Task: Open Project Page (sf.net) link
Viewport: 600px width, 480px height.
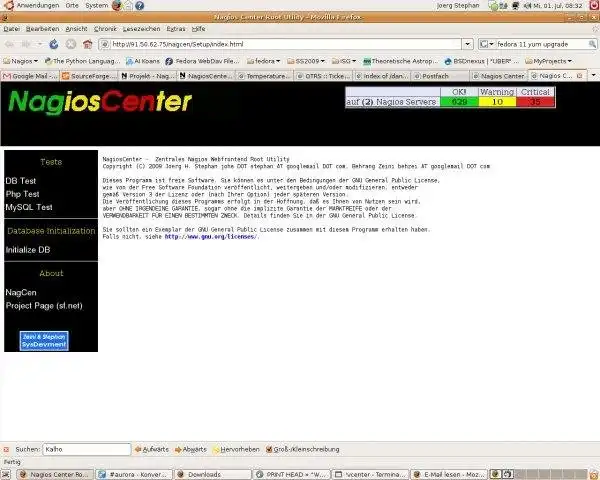Action: click(x=44, y=305)
